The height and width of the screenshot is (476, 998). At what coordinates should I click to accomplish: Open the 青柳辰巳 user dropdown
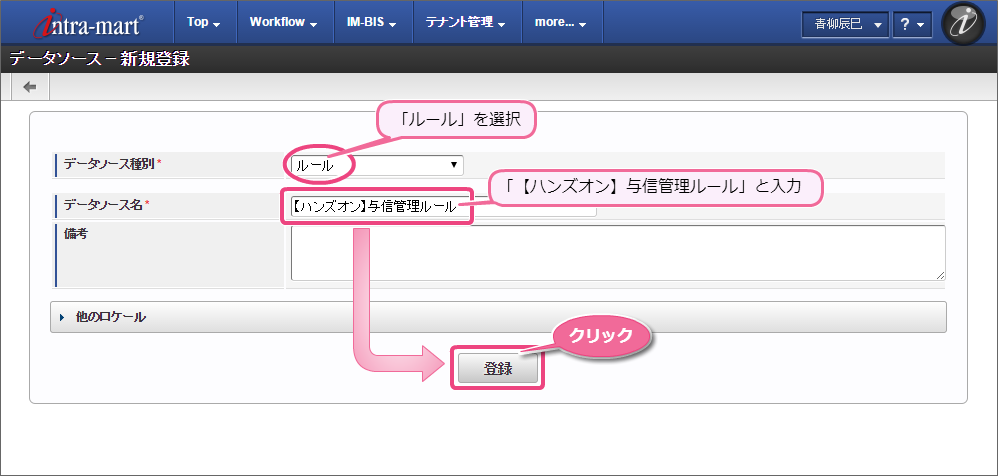coord(845,25)
